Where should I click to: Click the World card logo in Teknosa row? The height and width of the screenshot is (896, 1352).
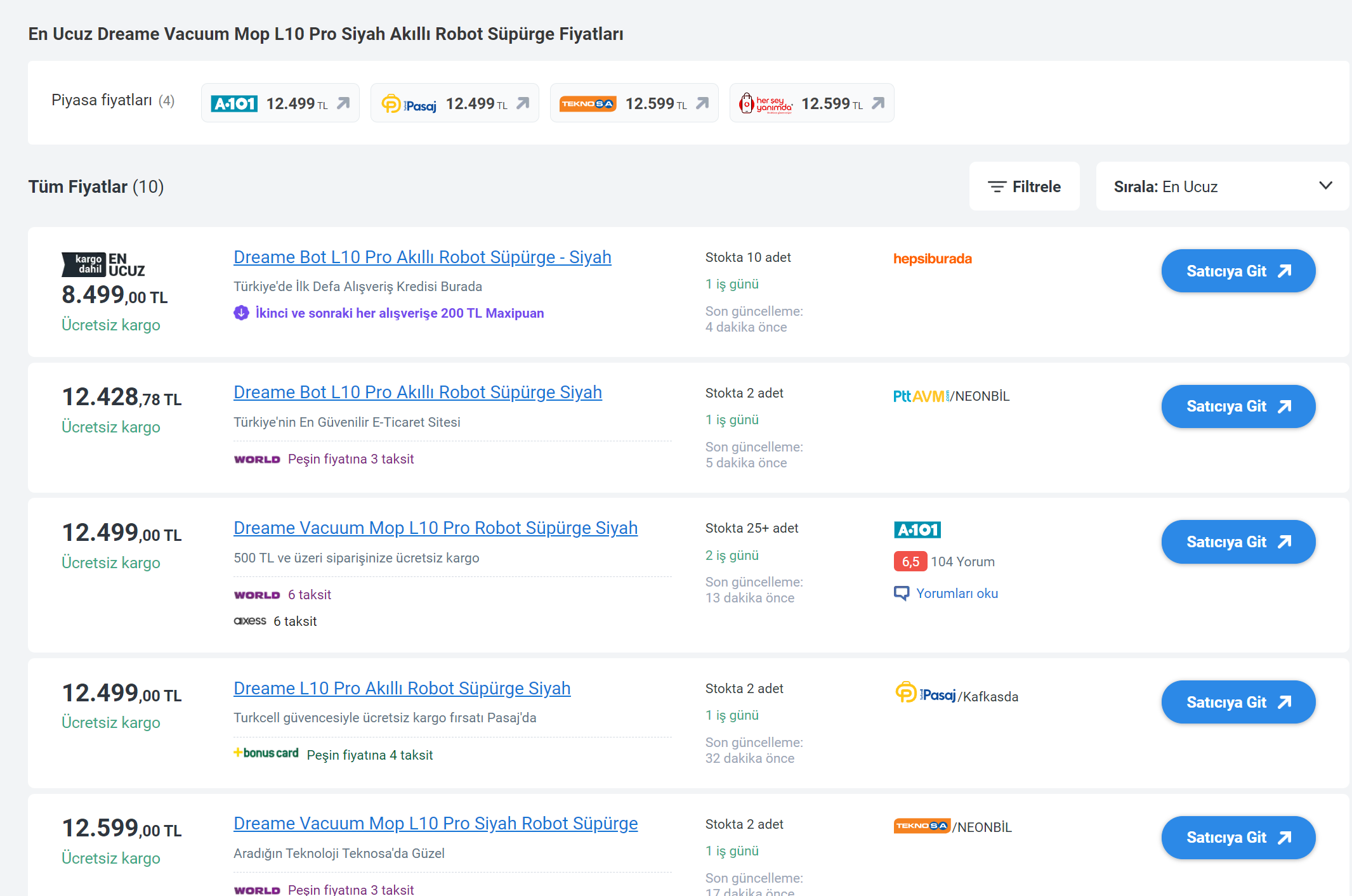click(257, 890)
